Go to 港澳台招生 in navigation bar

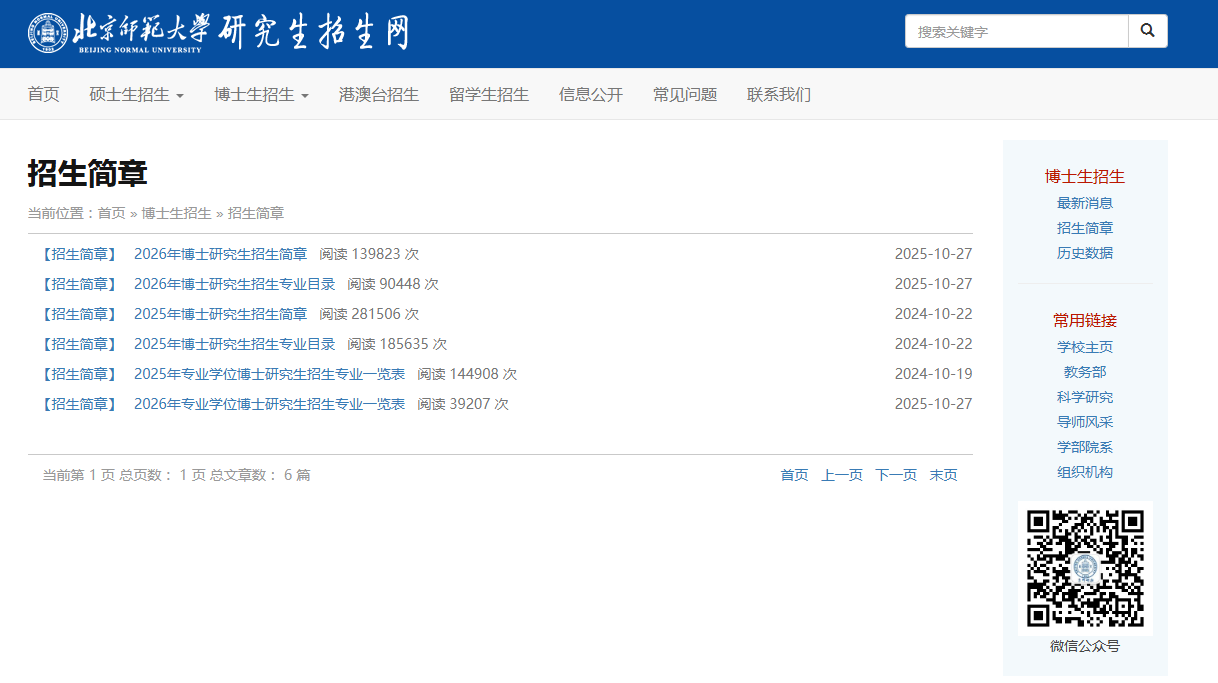[x=379, y=95]
